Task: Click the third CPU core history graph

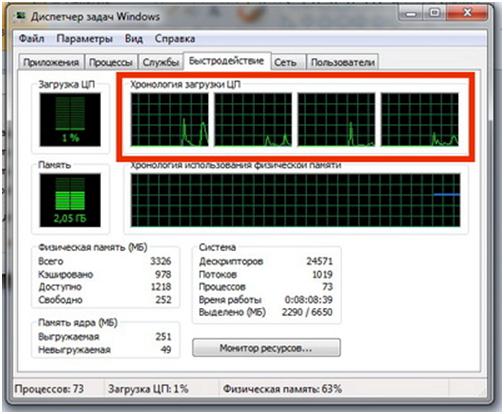Action: [336, 120]
